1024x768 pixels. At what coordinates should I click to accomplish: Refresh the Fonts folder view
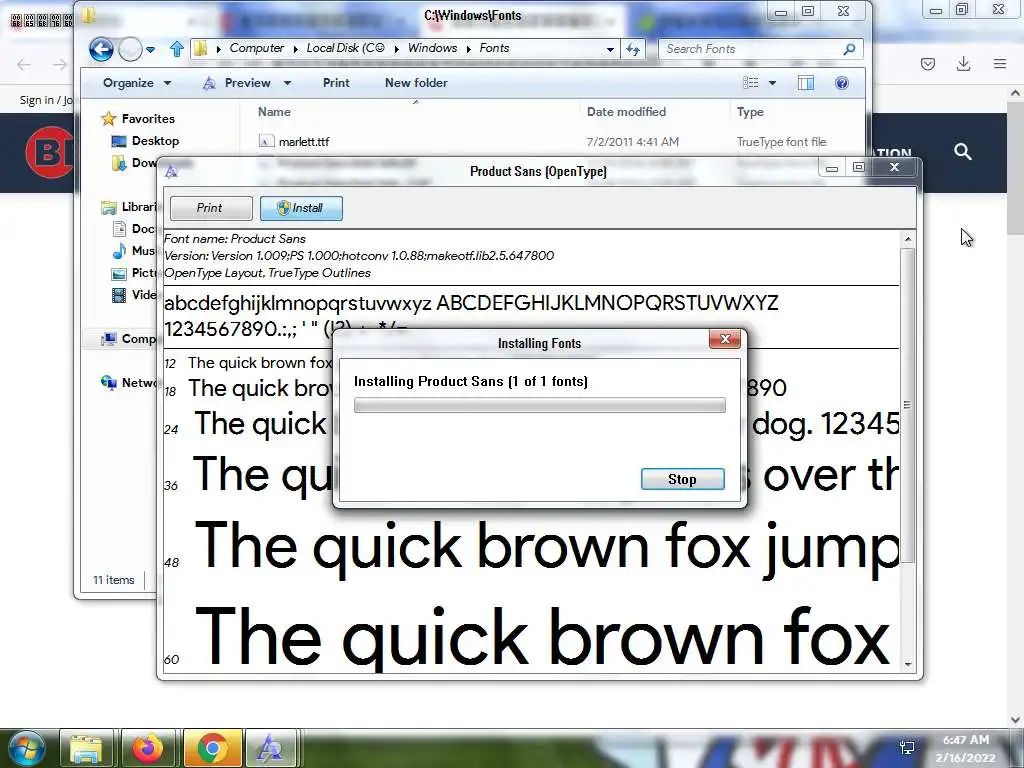[633, 49]
